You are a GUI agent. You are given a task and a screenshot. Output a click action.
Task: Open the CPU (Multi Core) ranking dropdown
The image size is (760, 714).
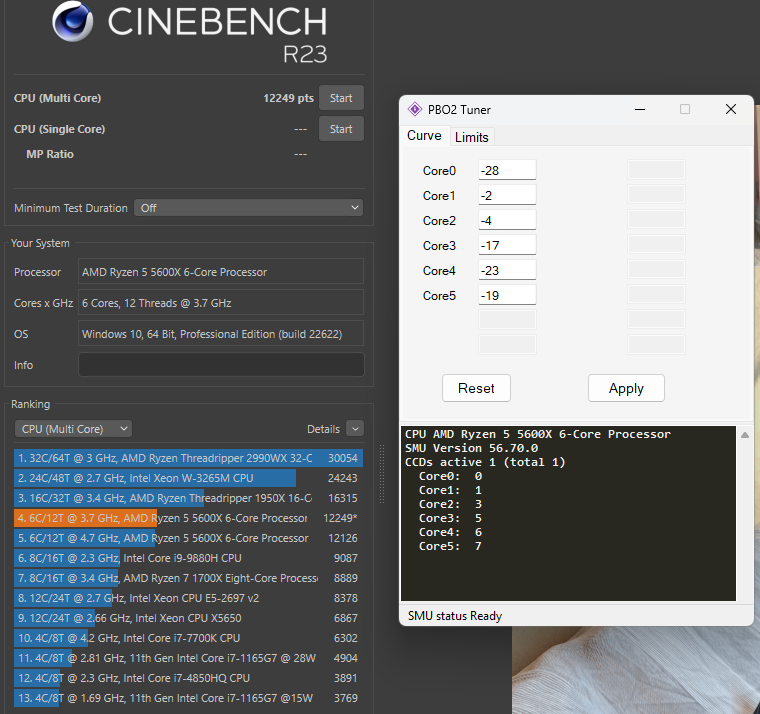click(73, 429)
